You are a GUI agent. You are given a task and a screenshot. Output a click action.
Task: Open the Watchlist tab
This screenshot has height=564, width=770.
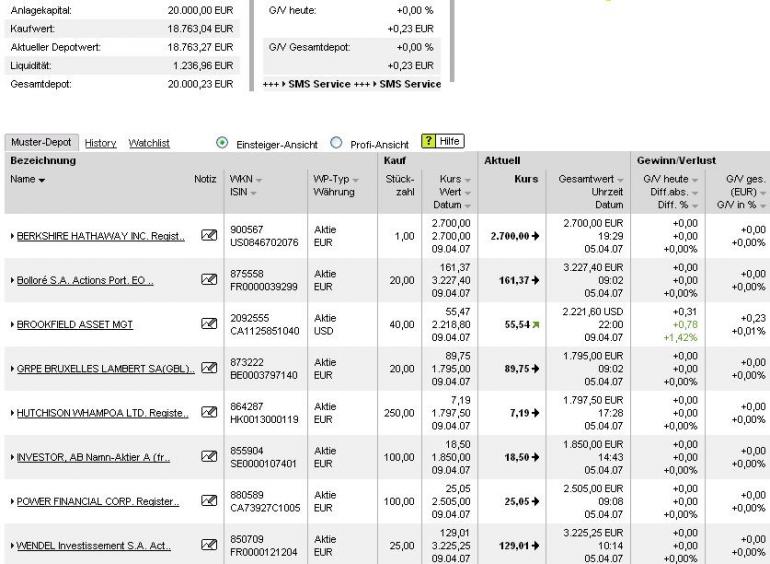[149, 143]
